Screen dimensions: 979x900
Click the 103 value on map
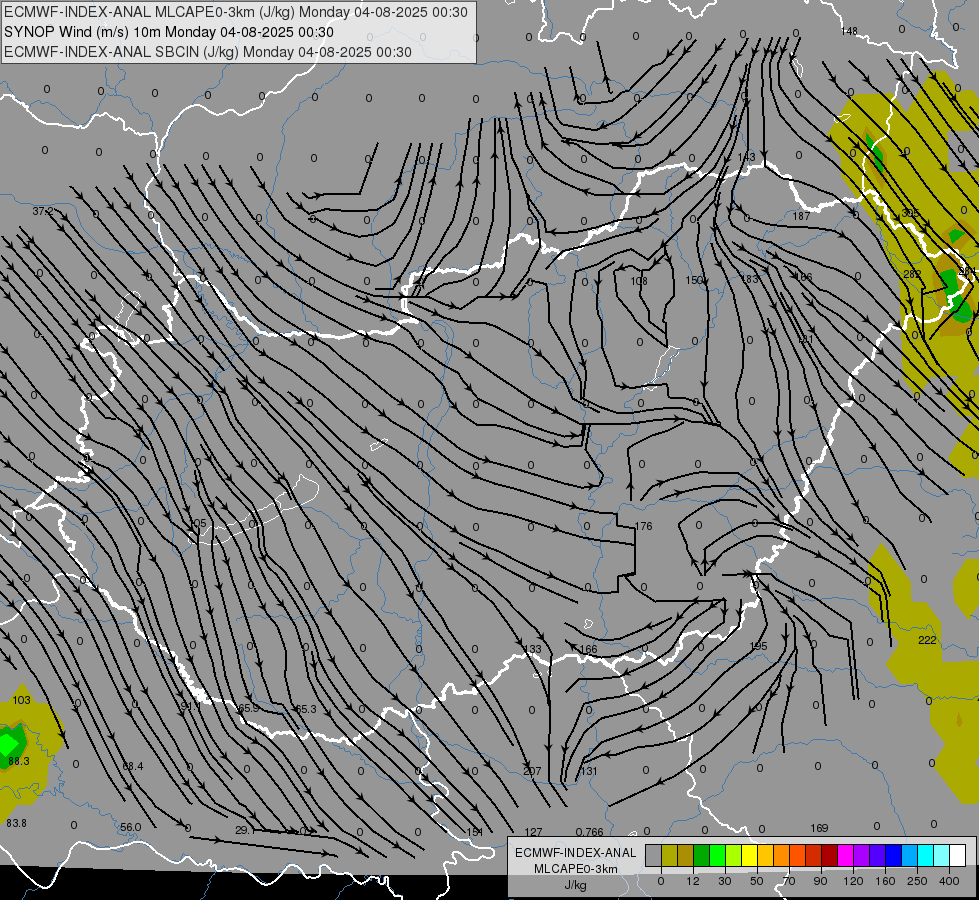[21, 700]
